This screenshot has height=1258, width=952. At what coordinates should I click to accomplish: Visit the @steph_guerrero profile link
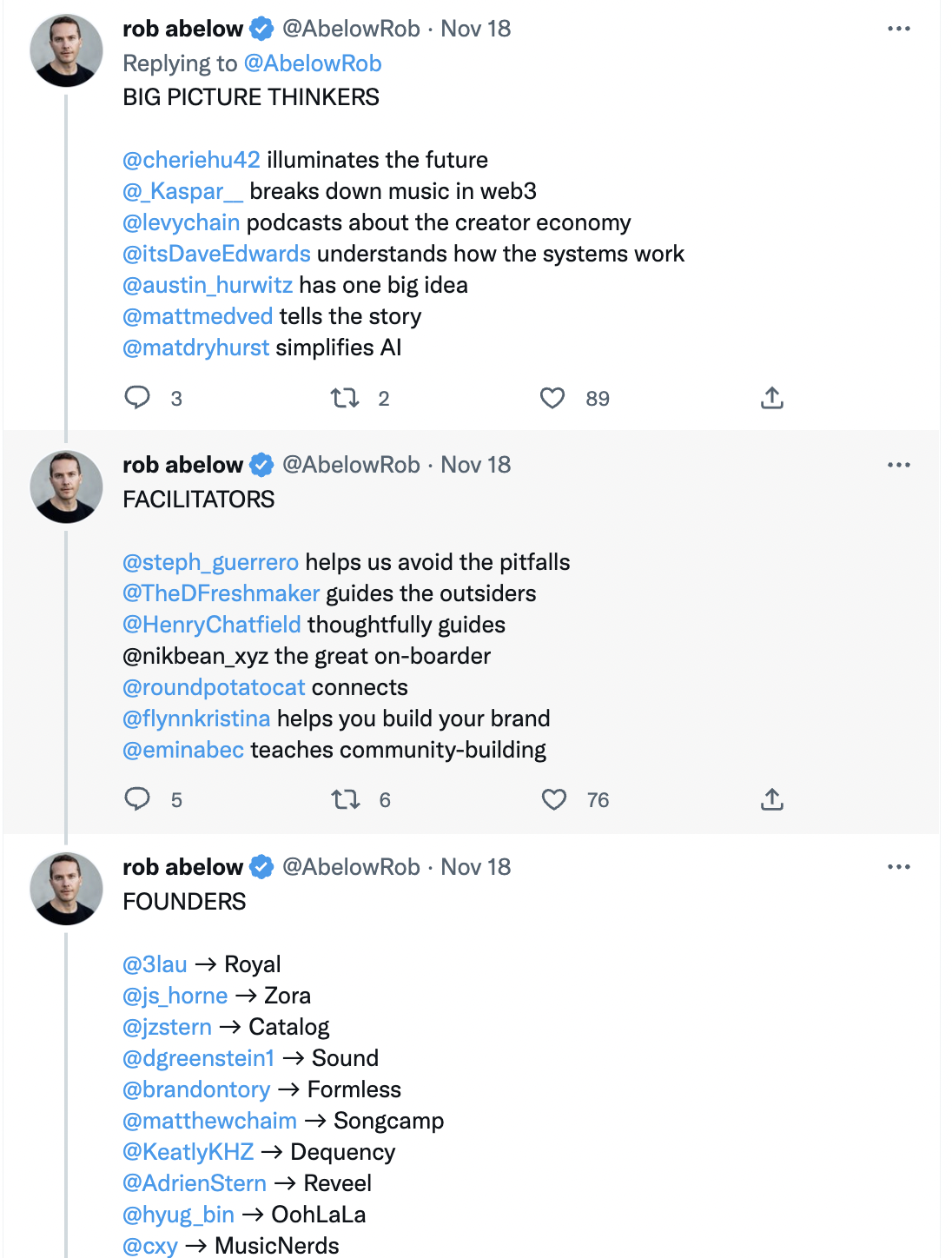point(210,562)
